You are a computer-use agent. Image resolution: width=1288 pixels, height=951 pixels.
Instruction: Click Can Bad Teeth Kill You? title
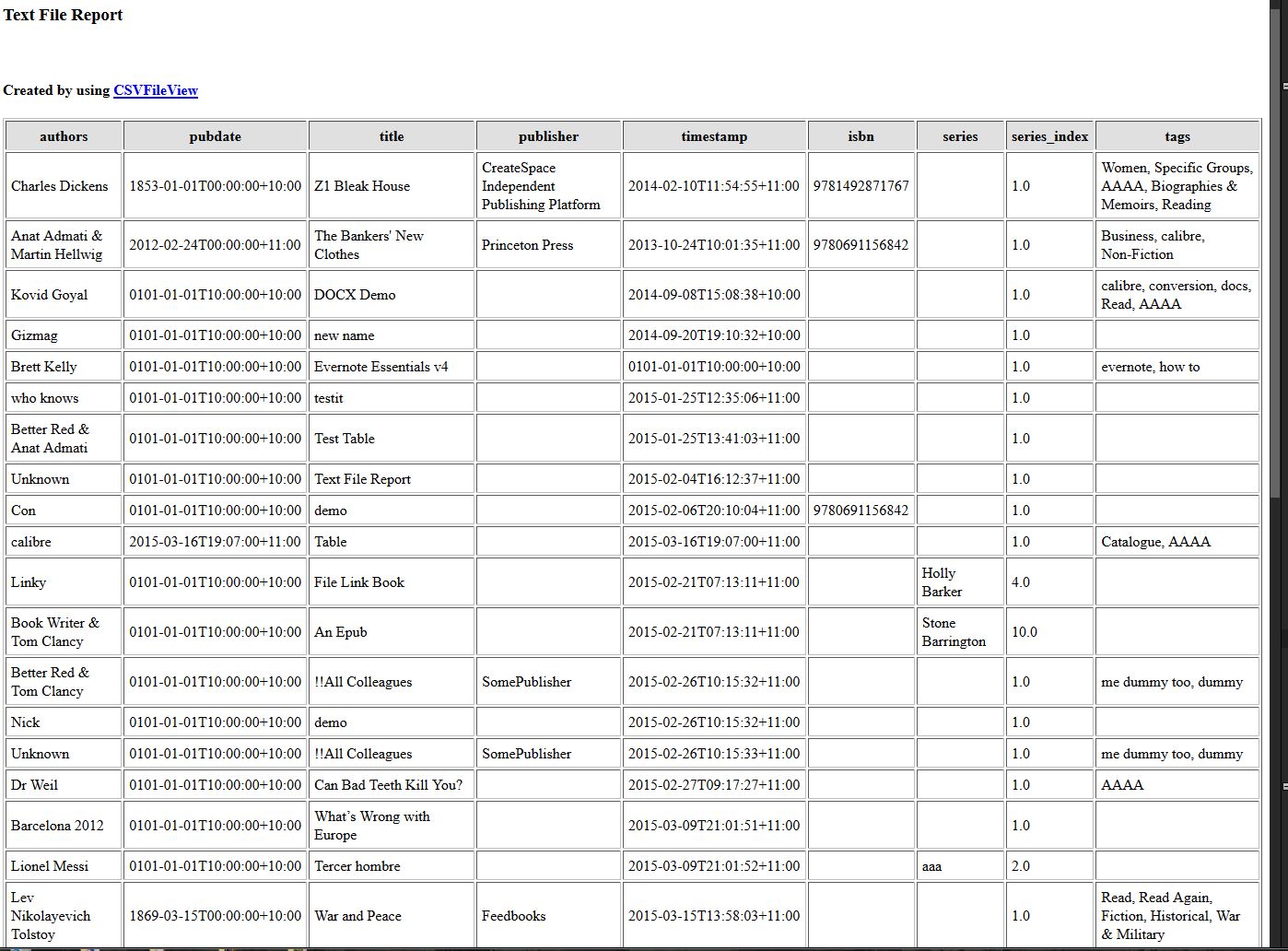pos(392,785)
